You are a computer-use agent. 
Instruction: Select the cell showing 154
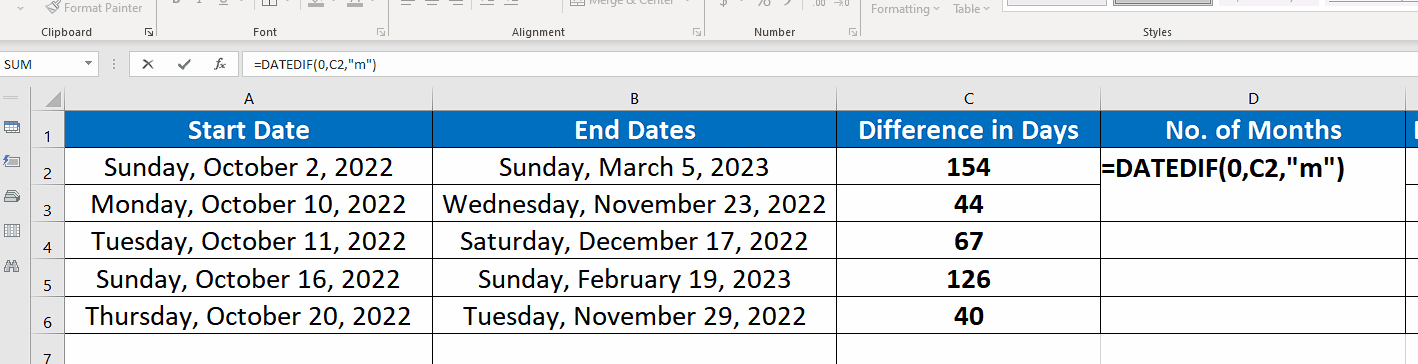tap(968, 168)
